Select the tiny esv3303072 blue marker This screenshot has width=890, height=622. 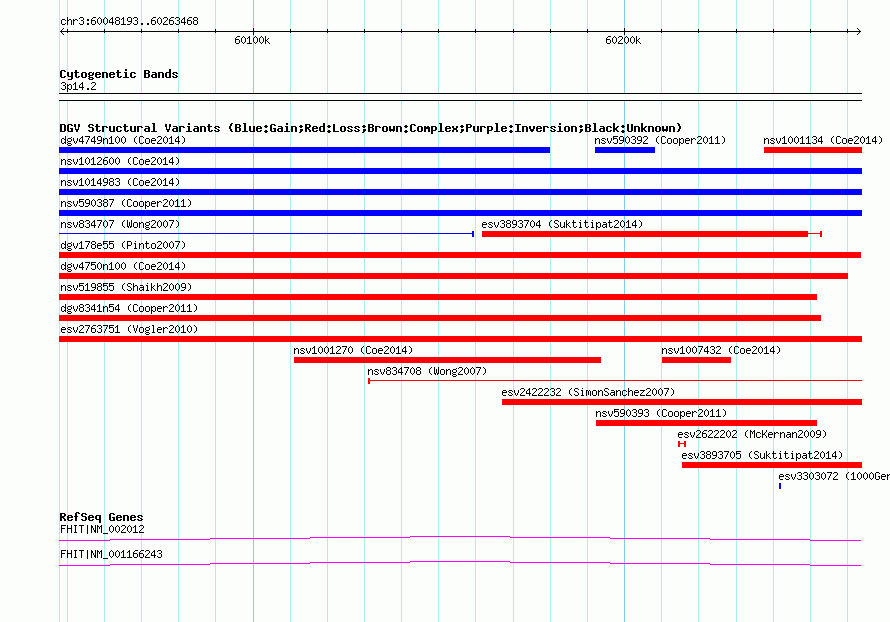click(780, 486)
